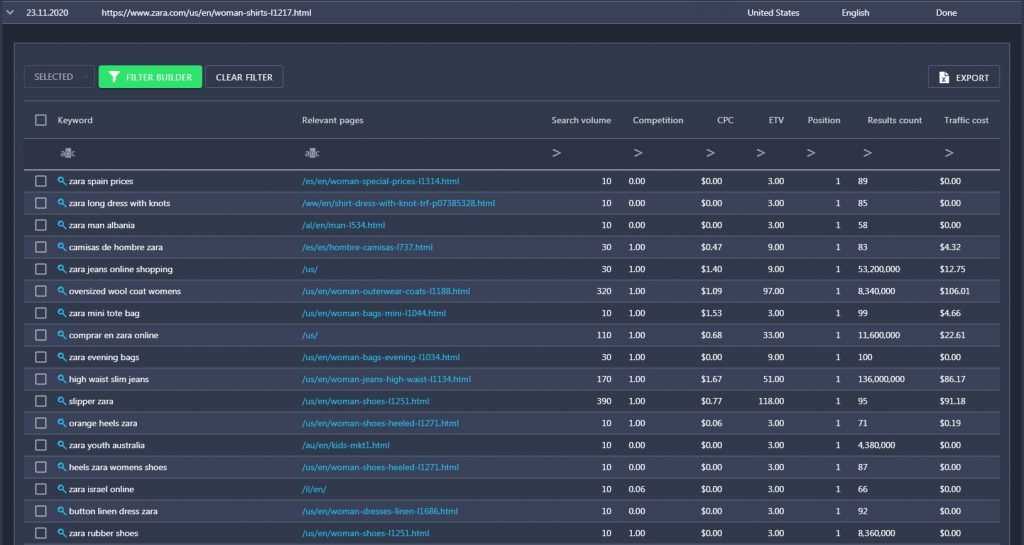Viewport: 1024px width, 545px height.
Task: Check the 'zara mini tote bag' row checkbox
Action: (x=40, y=313)
